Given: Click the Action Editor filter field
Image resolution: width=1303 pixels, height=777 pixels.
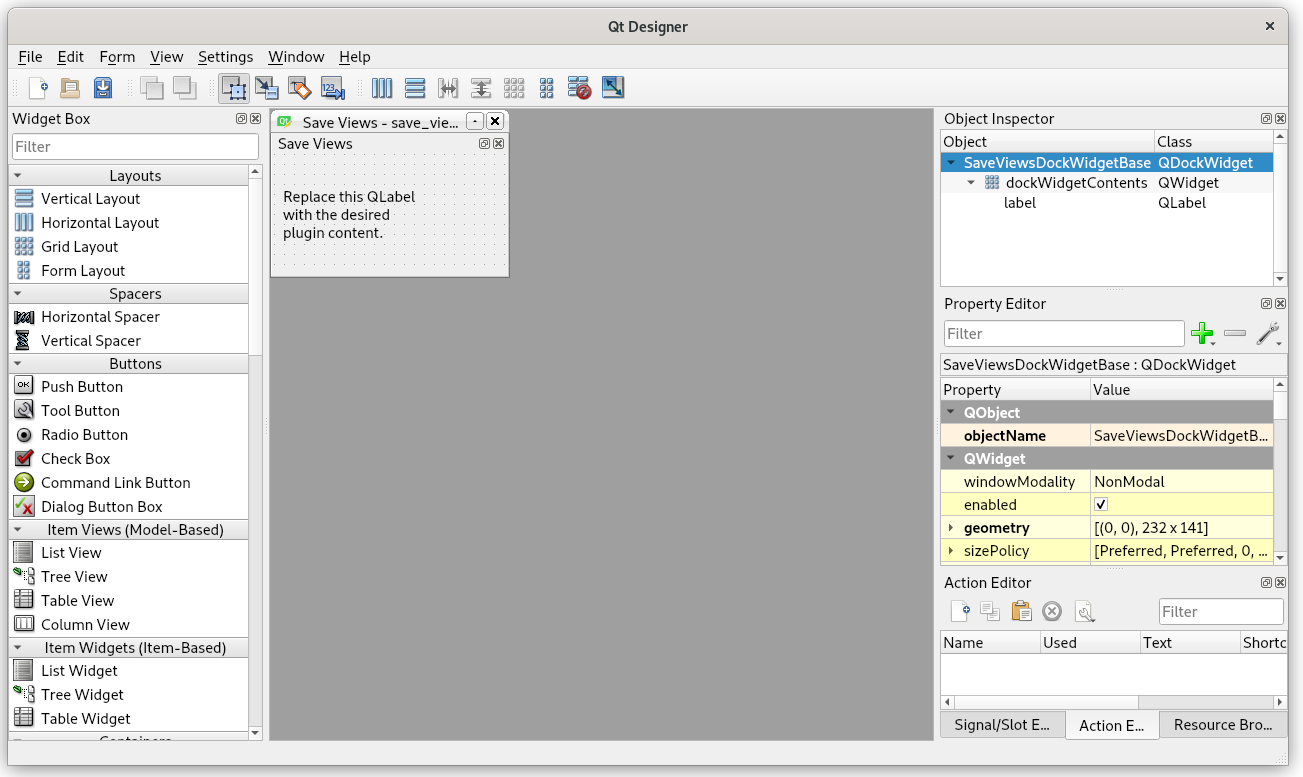Looking at the screenshot, I should point(1221,612).
